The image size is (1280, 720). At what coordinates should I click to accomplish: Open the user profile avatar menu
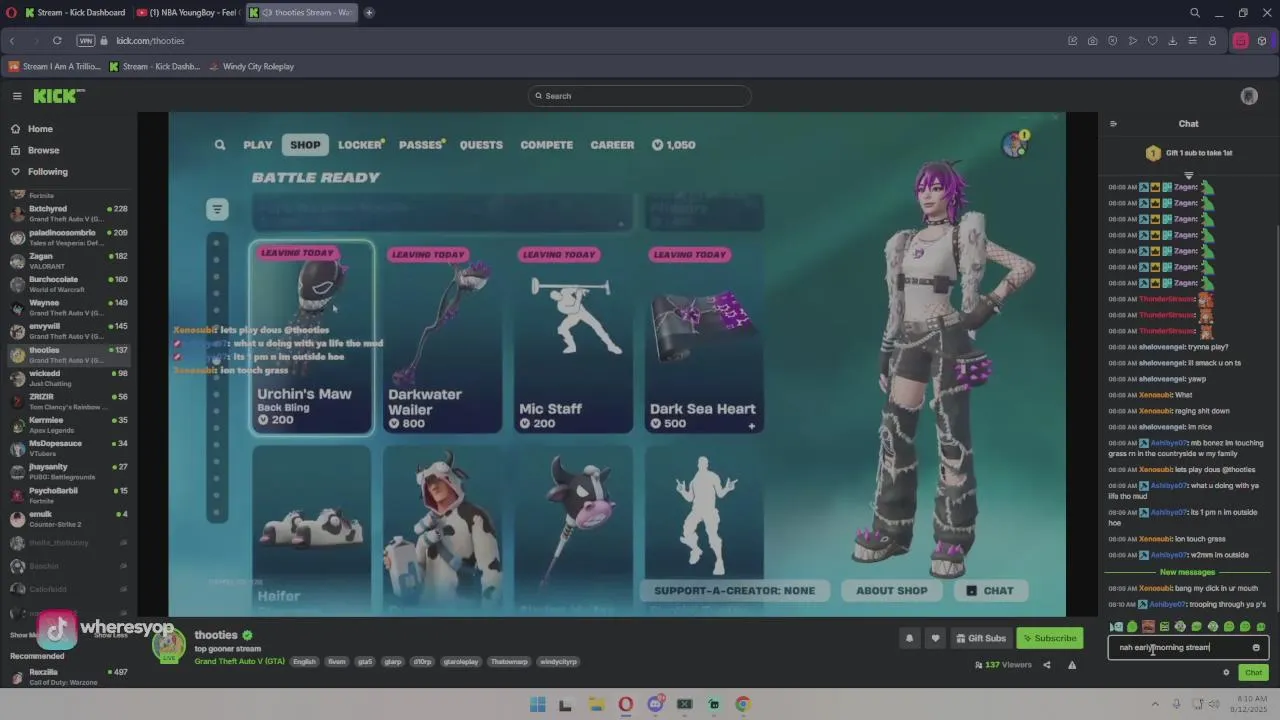click(1249, 96)
